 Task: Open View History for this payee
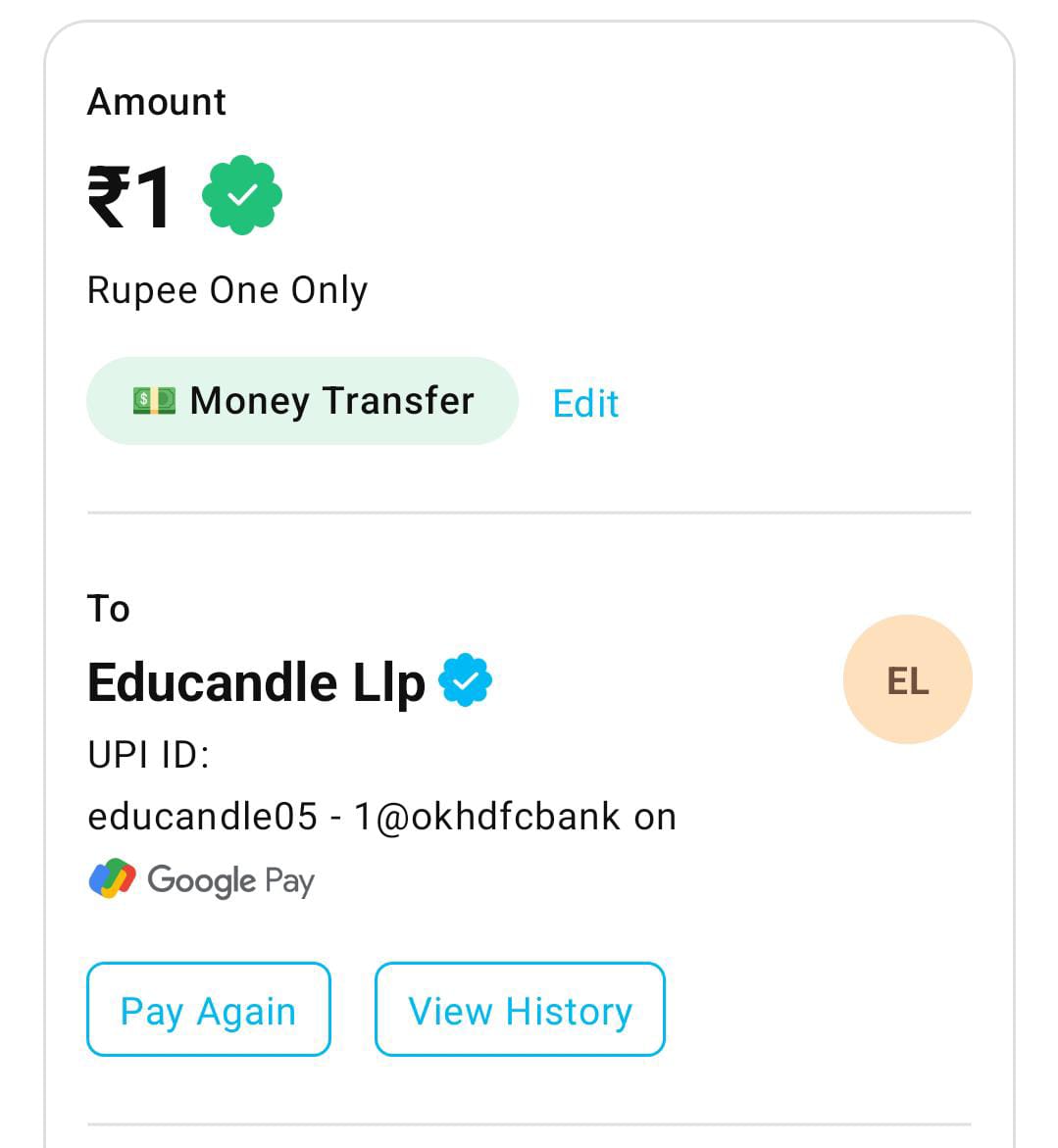[520, 1010]
